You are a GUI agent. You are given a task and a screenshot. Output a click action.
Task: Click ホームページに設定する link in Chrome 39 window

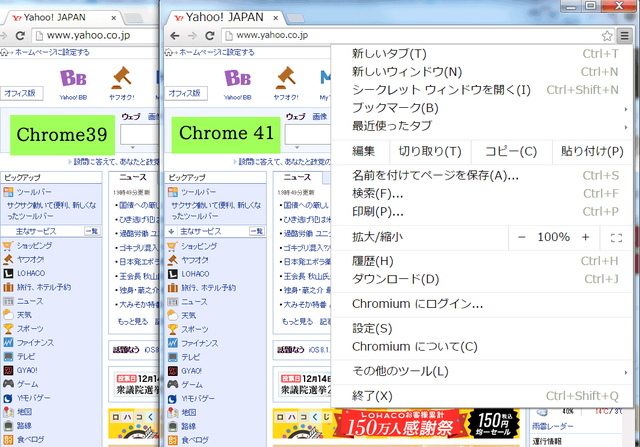point(52,53)
